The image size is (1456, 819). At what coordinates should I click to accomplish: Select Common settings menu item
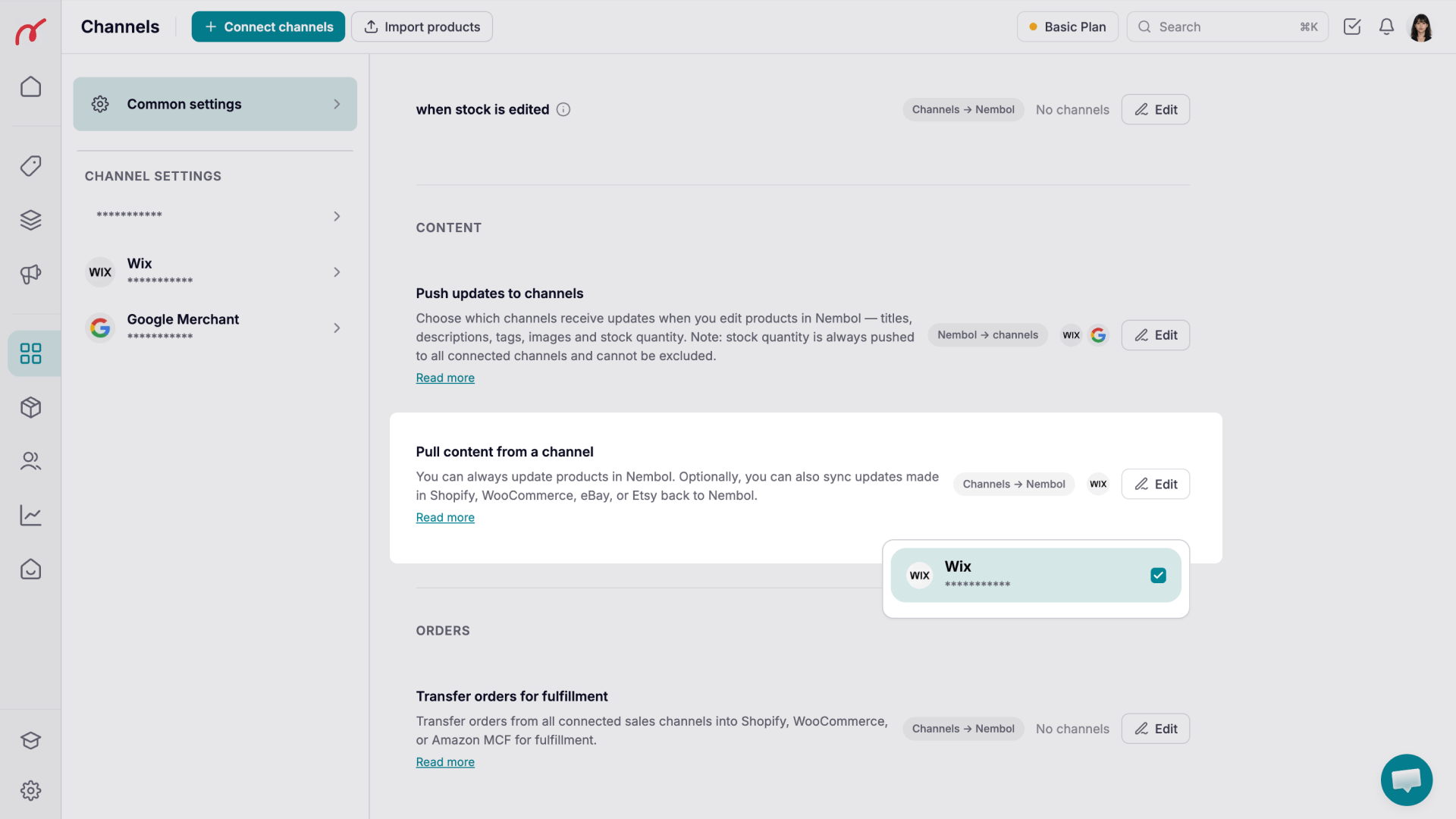(215, 104)
